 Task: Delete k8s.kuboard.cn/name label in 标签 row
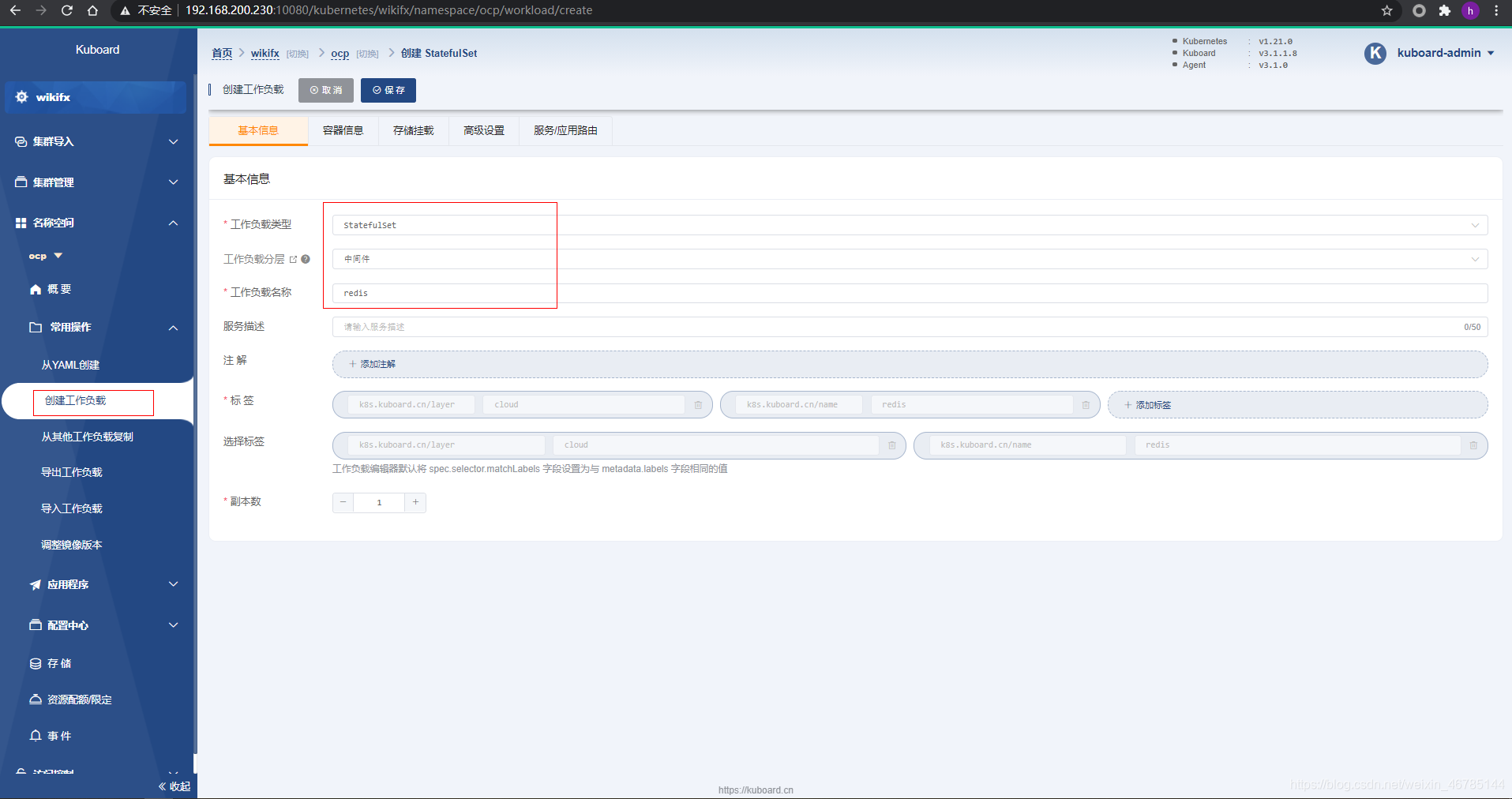(x=1086, y=405)
